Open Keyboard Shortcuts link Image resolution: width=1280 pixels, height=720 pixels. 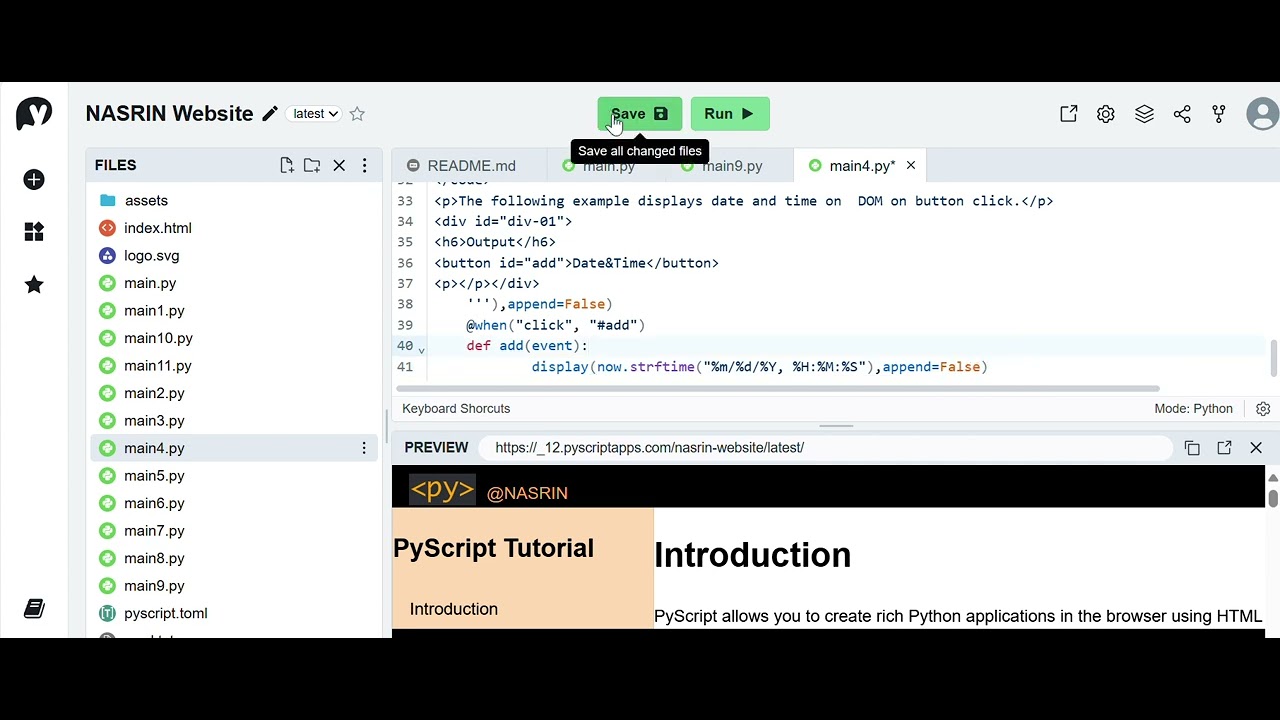[x=456, y=409]
